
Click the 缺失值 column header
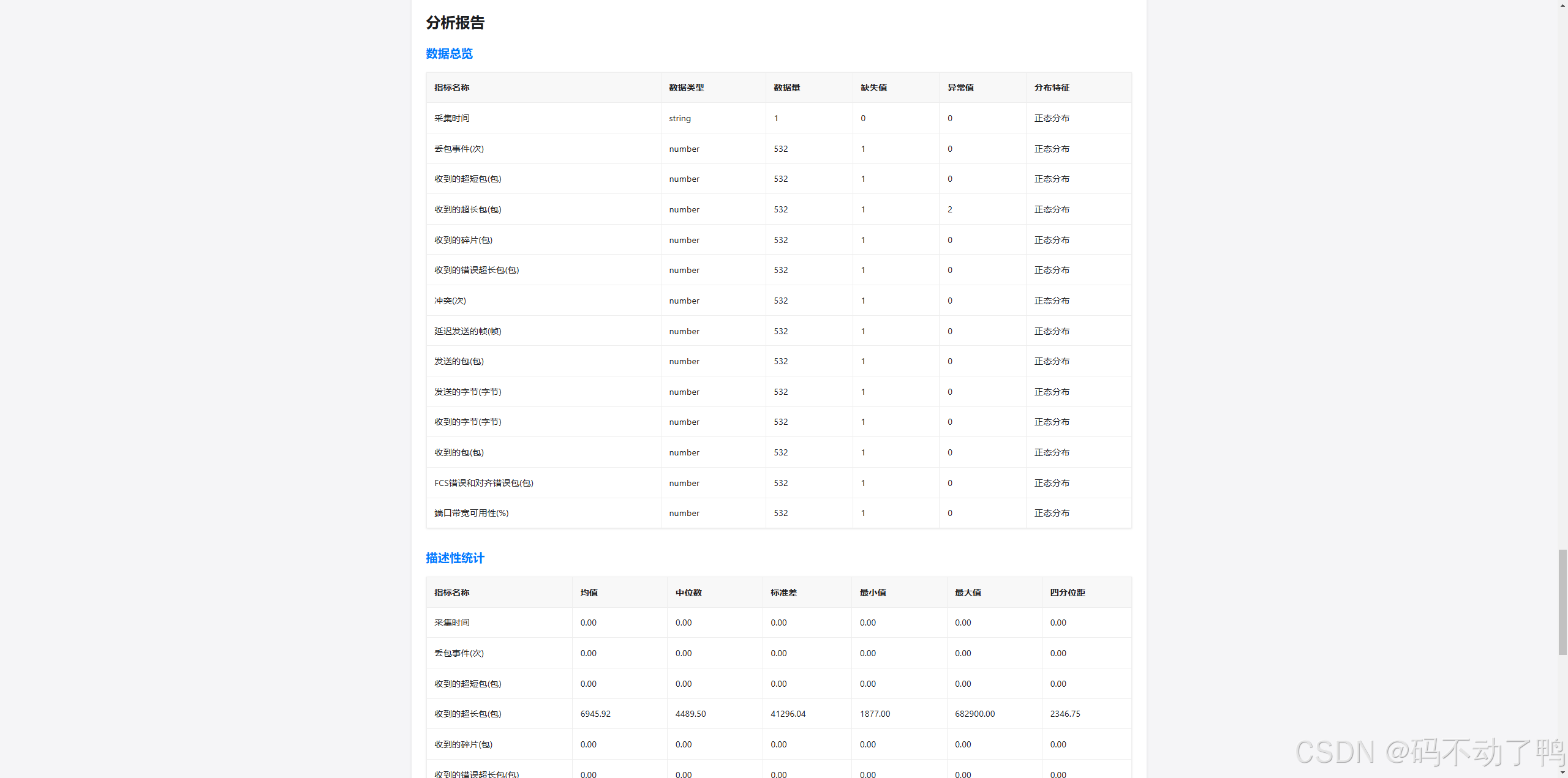[873, 88]
